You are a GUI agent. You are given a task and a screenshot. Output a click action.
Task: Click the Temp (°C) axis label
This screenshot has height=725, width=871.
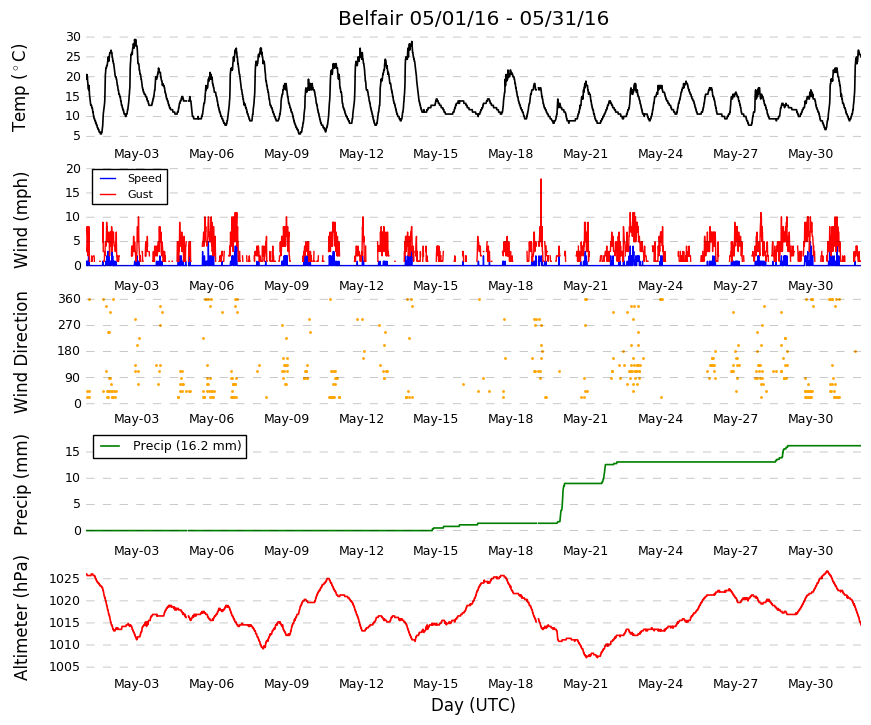[x=19, y=88]
